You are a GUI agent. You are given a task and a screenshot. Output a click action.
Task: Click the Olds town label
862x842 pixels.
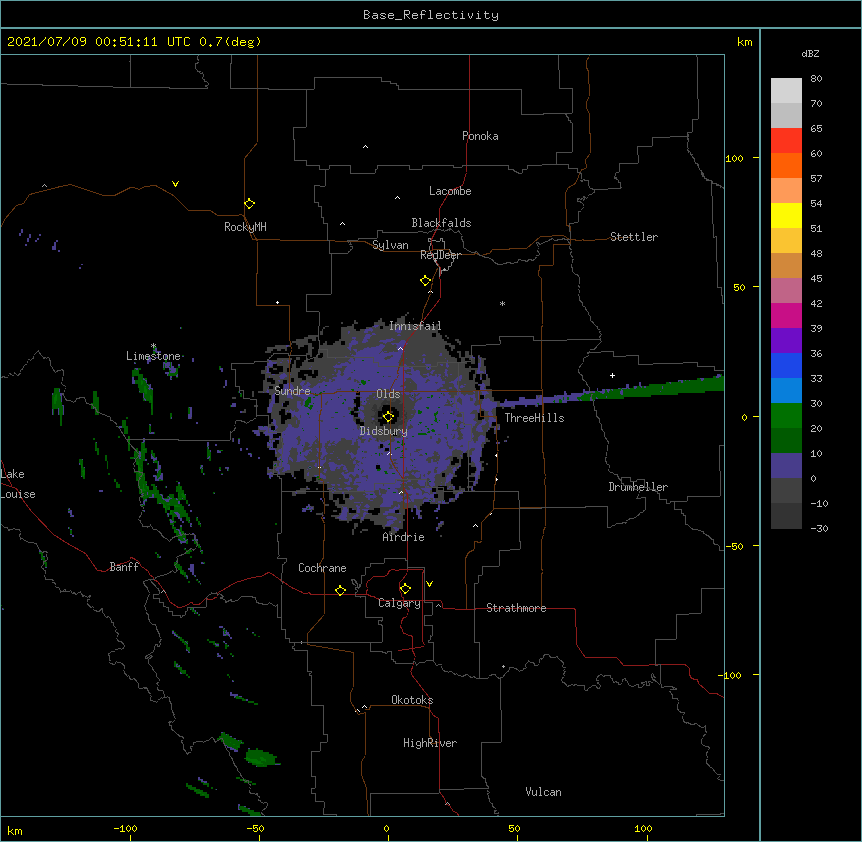tap(388, 394)
